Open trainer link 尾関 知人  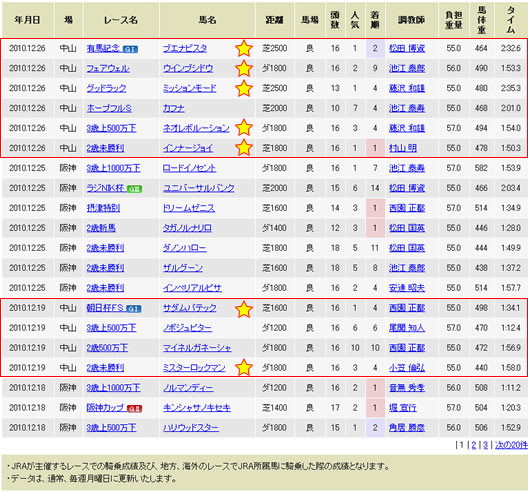click(x=407, y=328)
